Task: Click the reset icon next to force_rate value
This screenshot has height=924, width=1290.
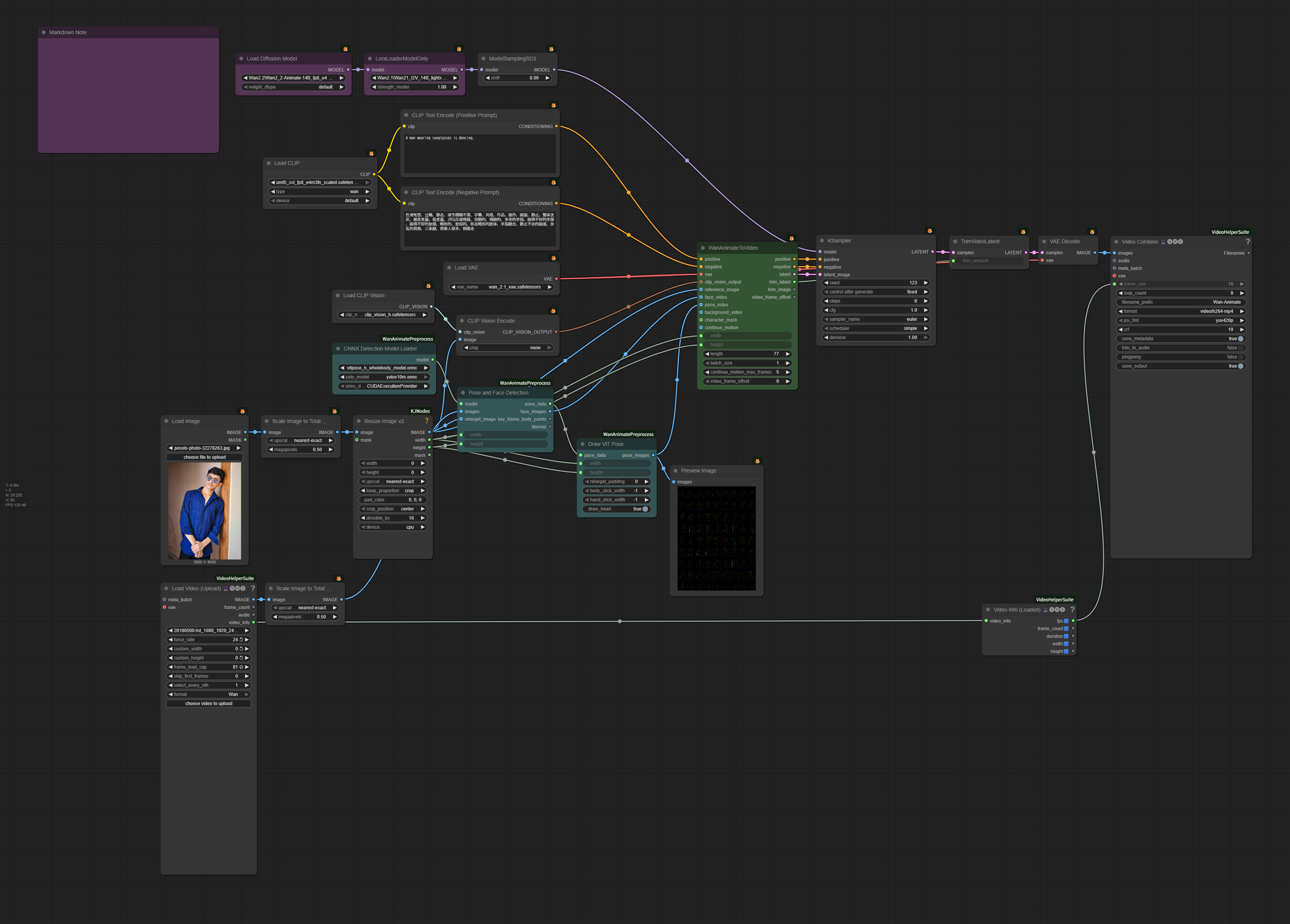Action: [241, 640]
